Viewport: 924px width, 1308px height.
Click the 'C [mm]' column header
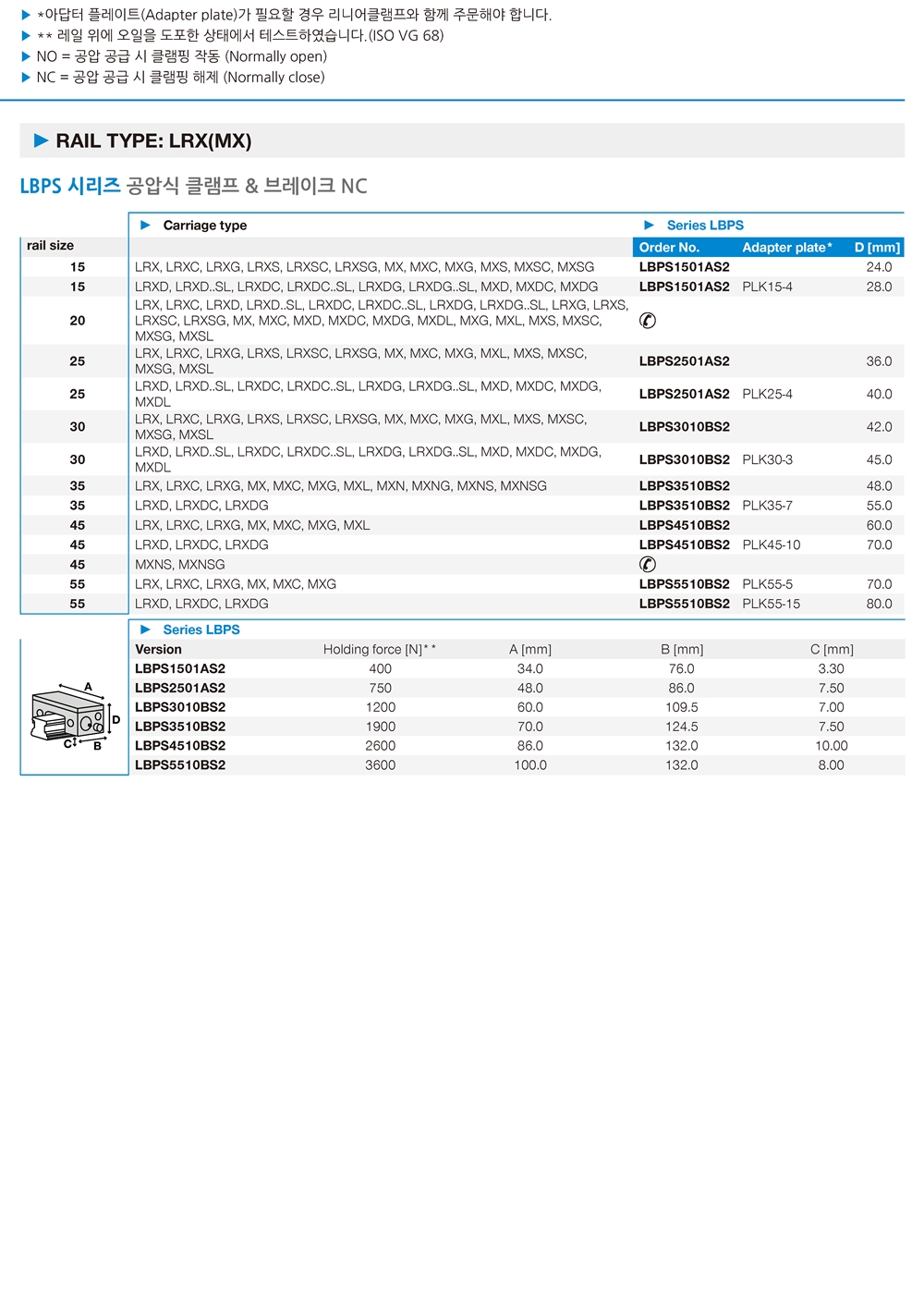pyautogui.click(x=832, y=650)
